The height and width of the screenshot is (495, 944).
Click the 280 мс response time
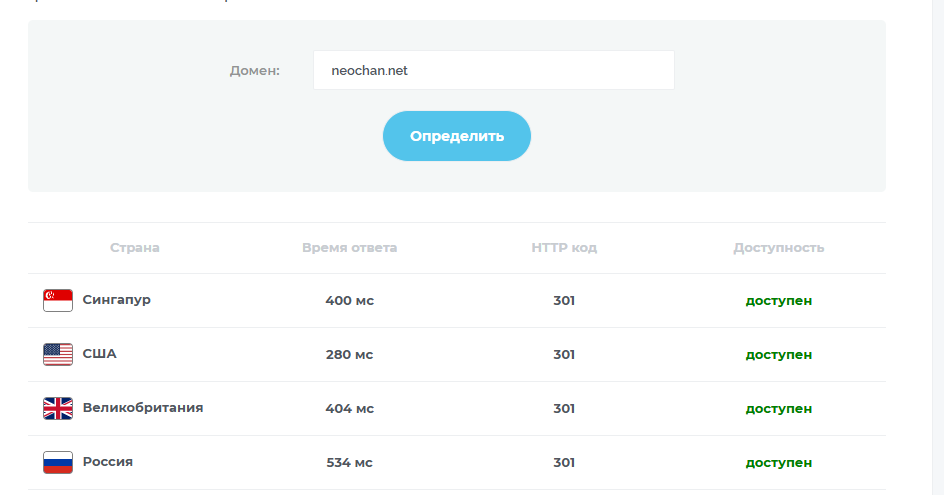pyautogui.click(x=349, y=355)
